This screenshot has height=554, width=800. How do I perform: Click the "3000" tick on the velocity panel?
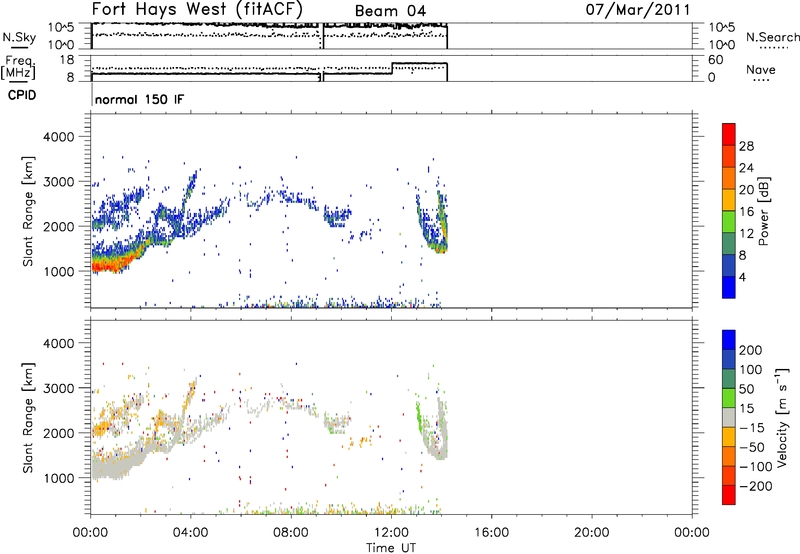59,388
